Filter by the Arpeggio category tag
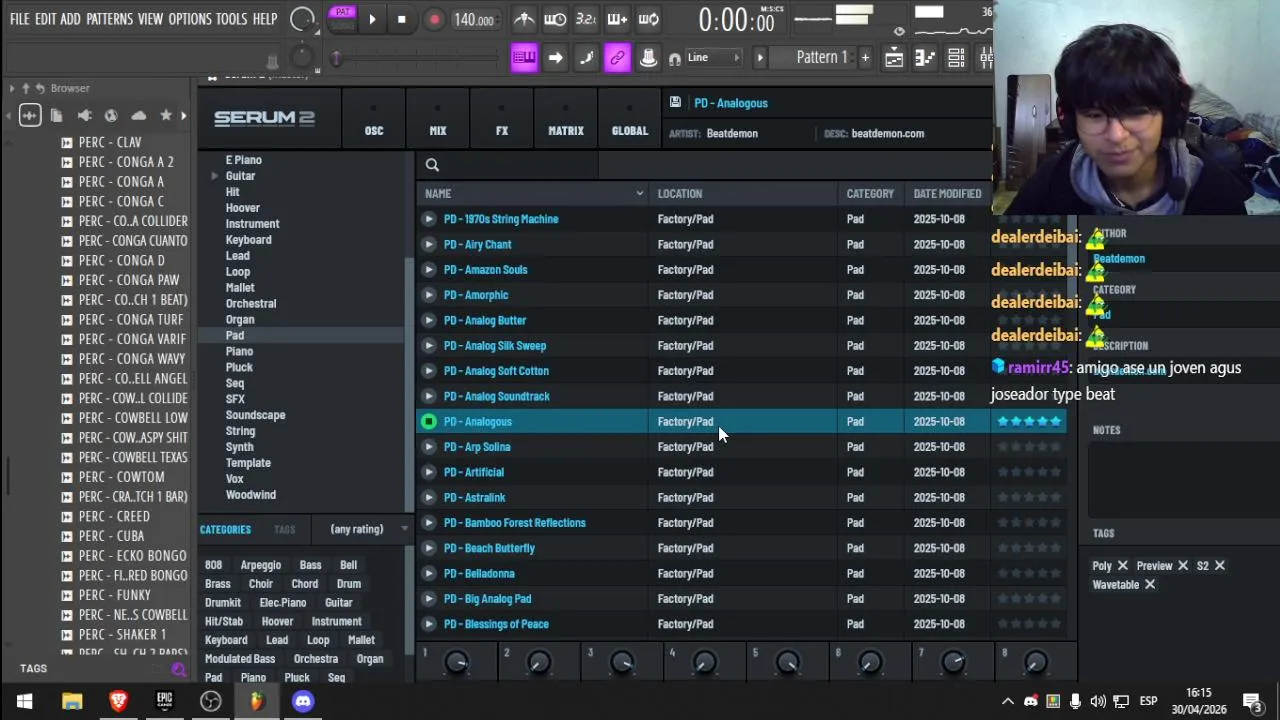 point(261,565)
